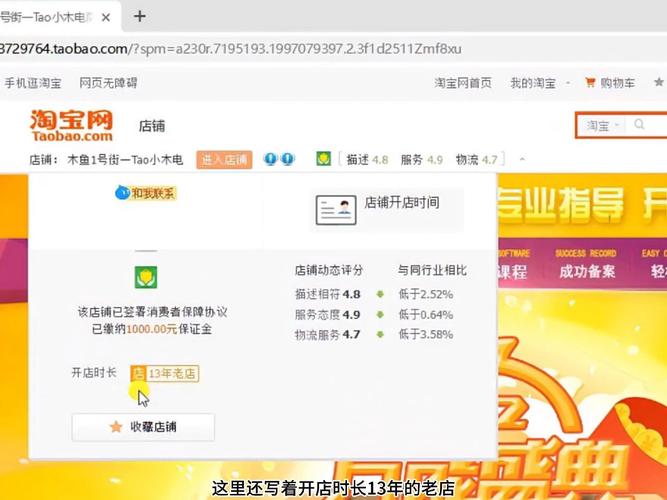
Task: Click 低于3.58% comparison value
Action: pos(425,334)
